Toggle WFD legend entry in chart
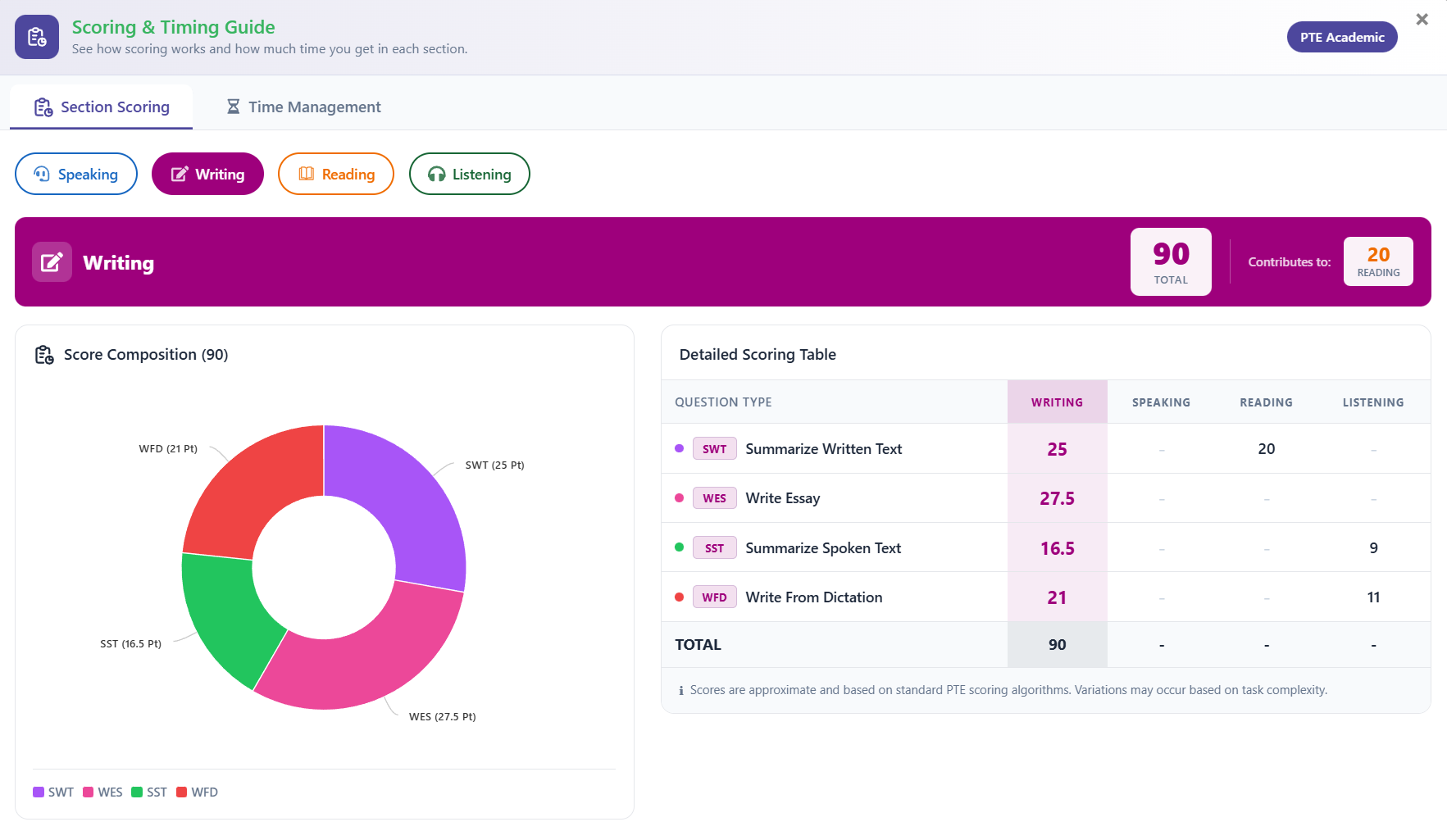Image resolution: width=1447 pixels, height=840 pixels. click(197, 792)
